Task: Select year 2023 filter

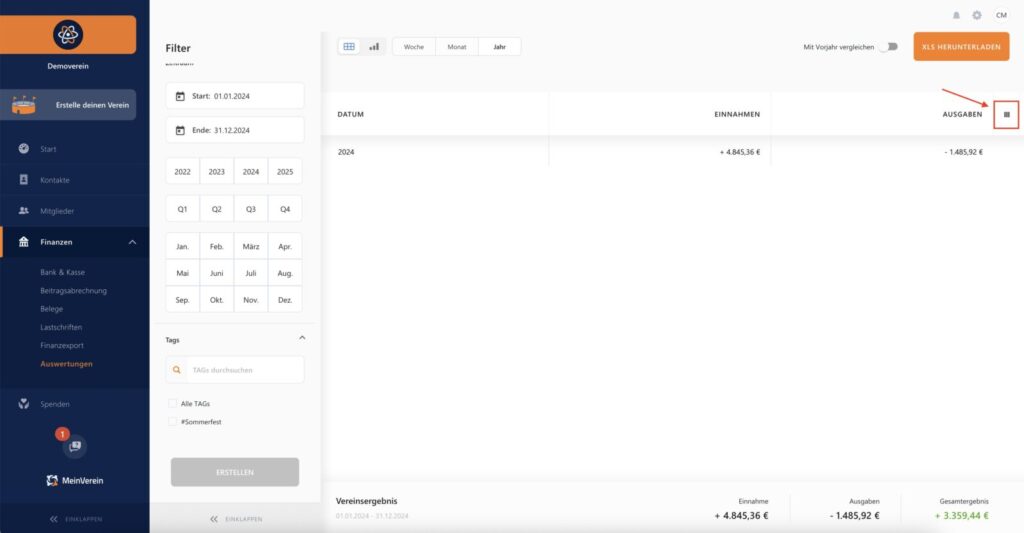Action: (x=216, y=172)
